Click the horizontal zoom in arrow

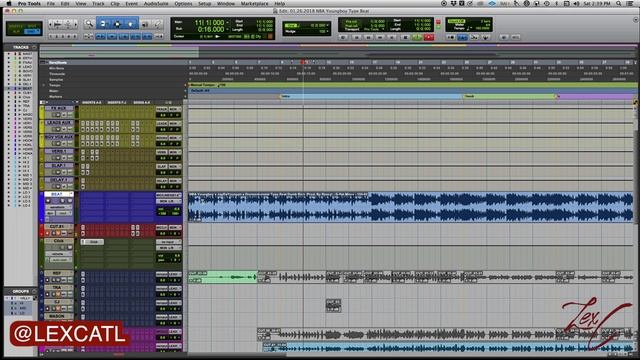pos(76,24)
